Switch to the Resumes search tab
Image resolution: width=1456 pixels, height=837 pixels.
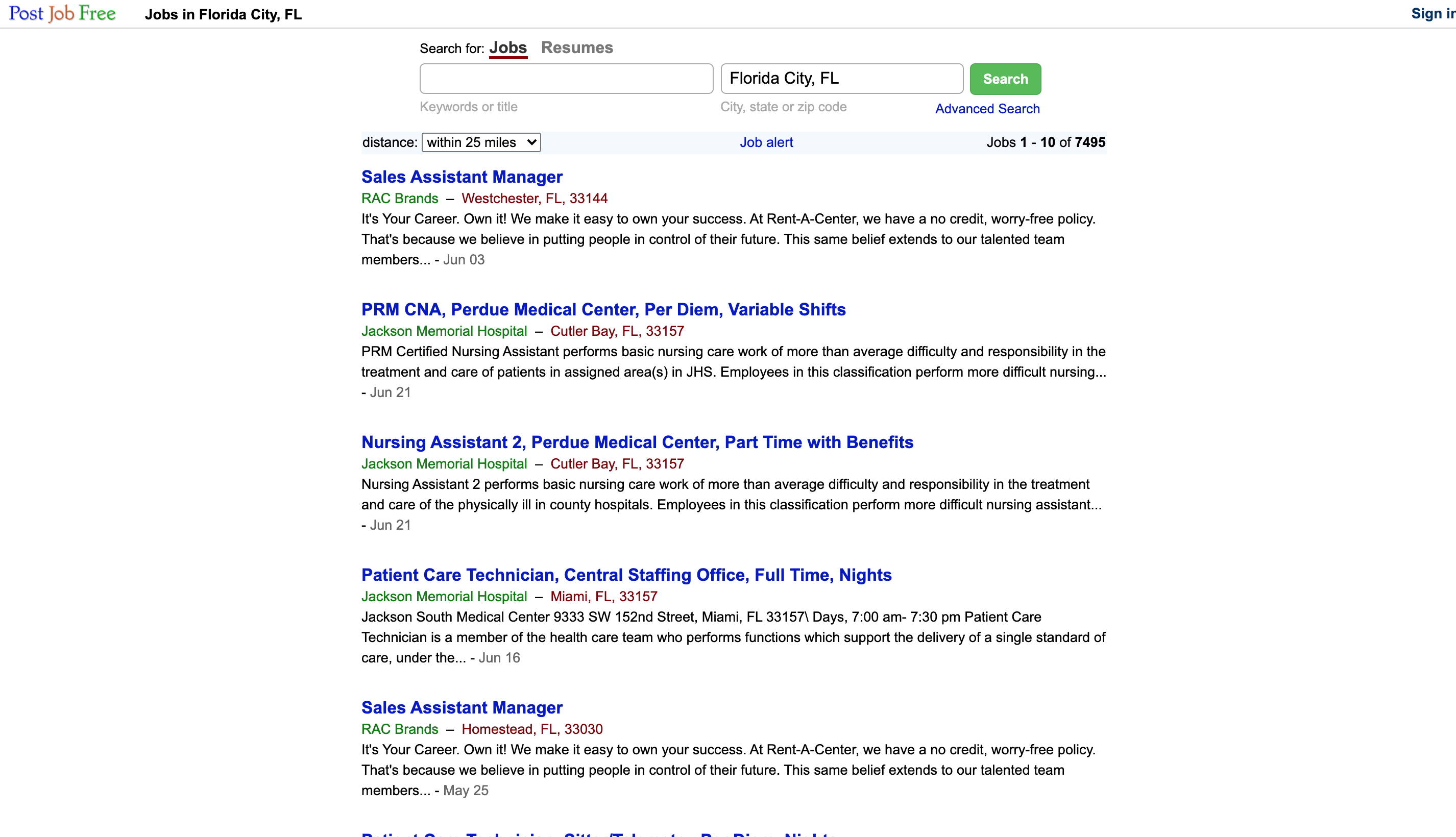(x=577, y=47)
